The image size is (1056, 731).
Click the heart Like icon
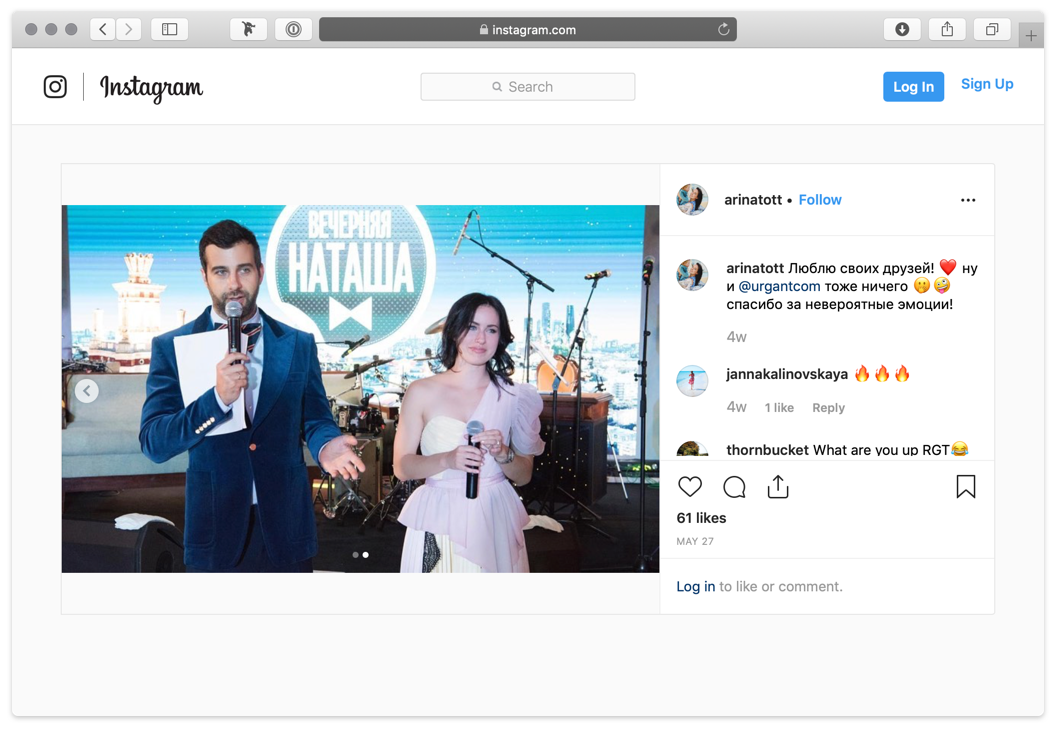coord(690,487)
